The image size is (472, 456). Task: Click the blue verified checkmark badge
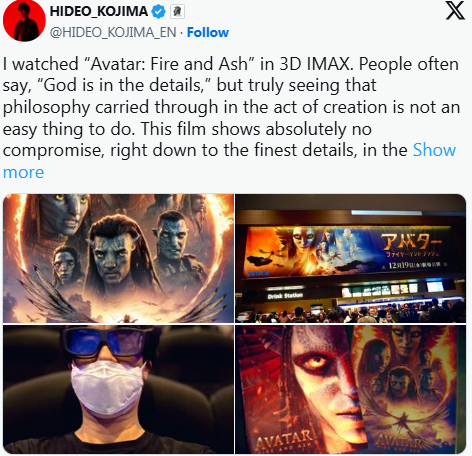[x=158, y=12]
